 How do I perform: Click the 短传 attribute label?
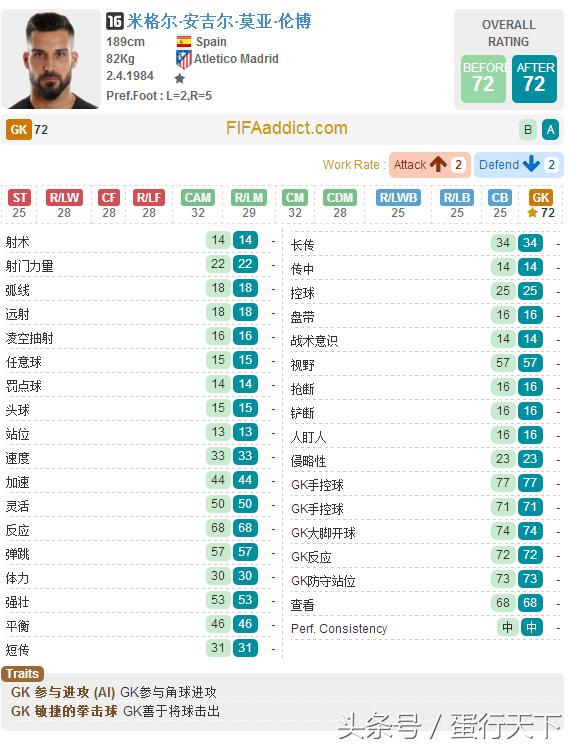tap(17, 651)
